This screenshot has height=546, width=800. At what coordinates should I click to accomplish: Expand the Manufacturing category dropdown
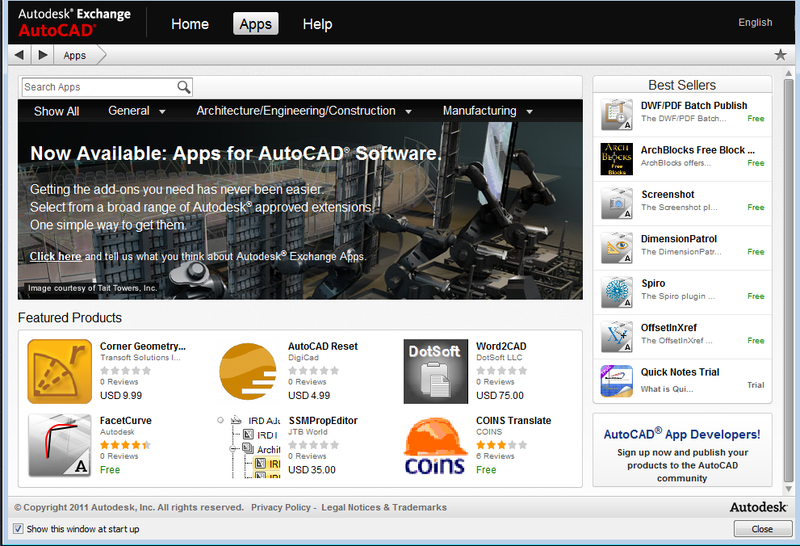(x=488, y=111)
